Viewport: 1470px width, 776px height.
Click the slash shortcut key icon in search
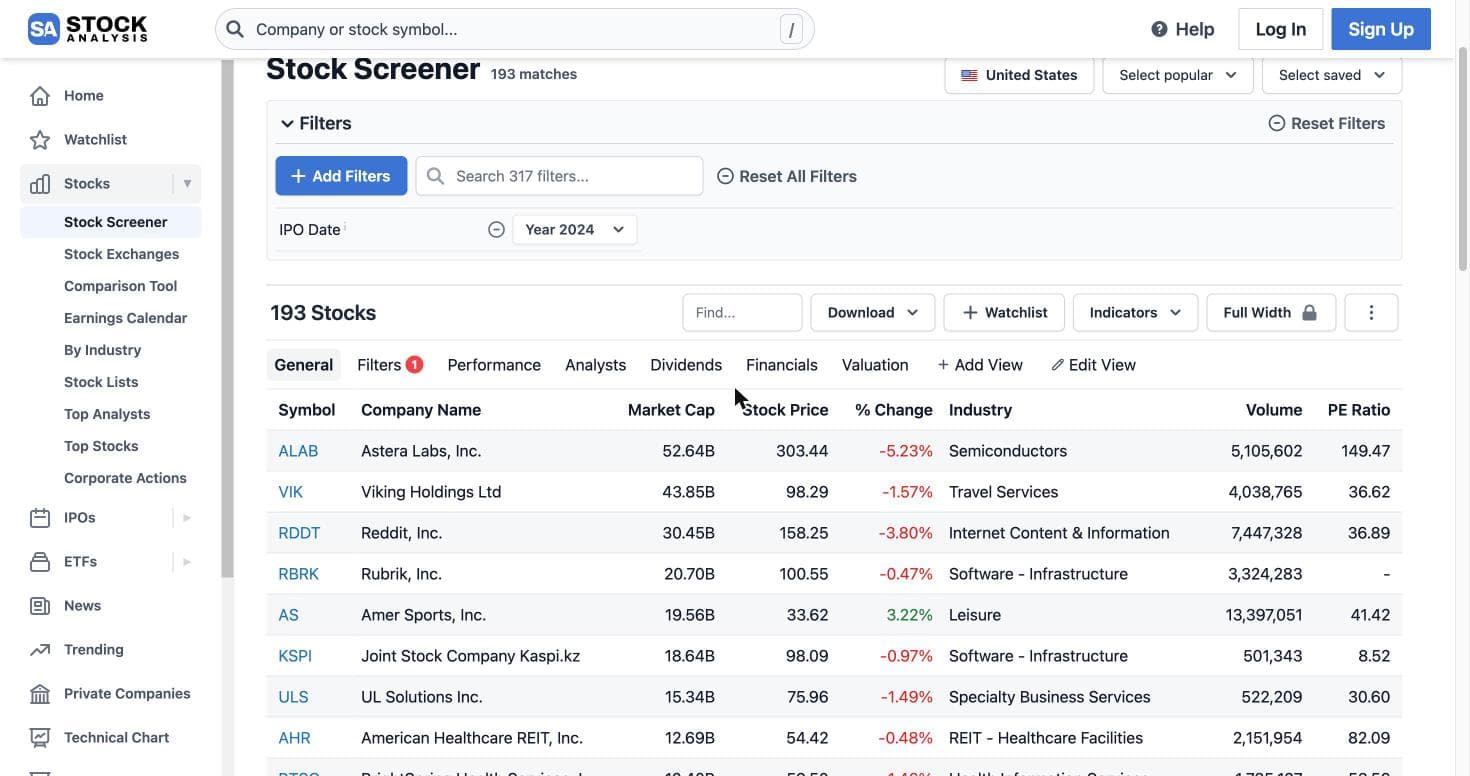pyautogui.click(x=791, y=30)
